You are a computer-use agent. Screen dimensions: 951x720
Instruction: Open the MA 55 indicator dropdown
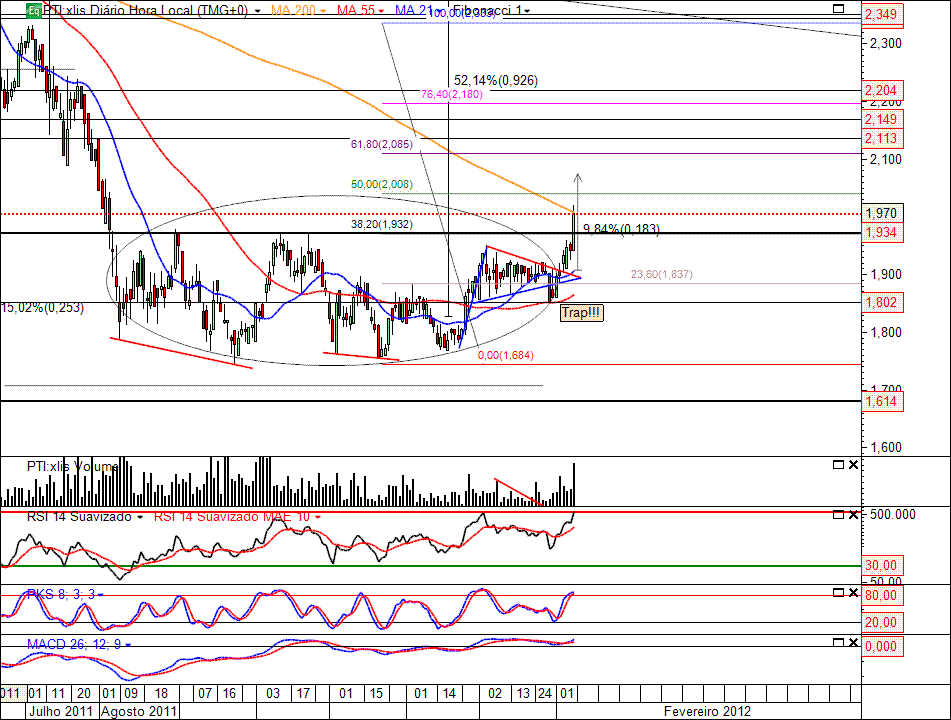point(381,11)
